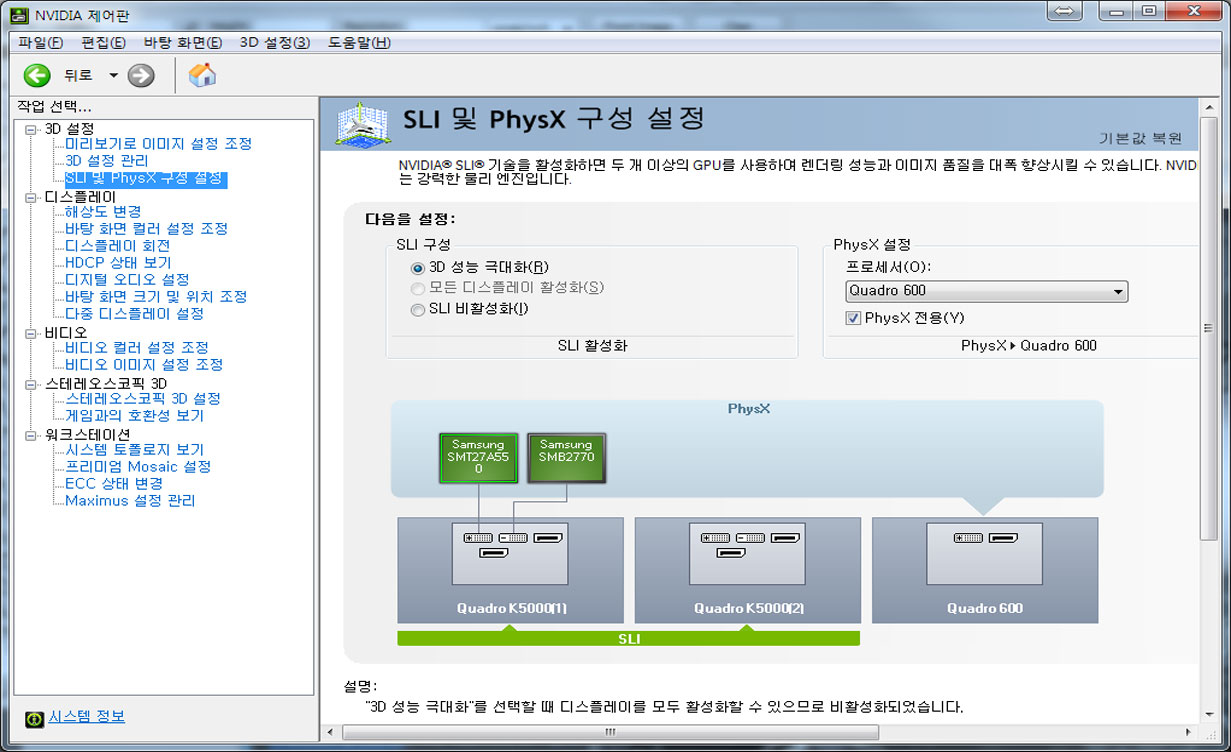The width and height of the screenshot is (1231, 752).
Task: Open the 해상도 변경 page
Action: tap(103, 212)
